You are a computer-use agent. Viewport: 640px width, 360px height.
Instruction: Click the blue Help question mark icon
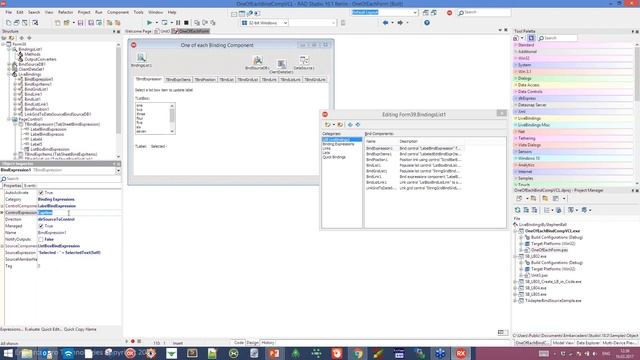point(427,23)
